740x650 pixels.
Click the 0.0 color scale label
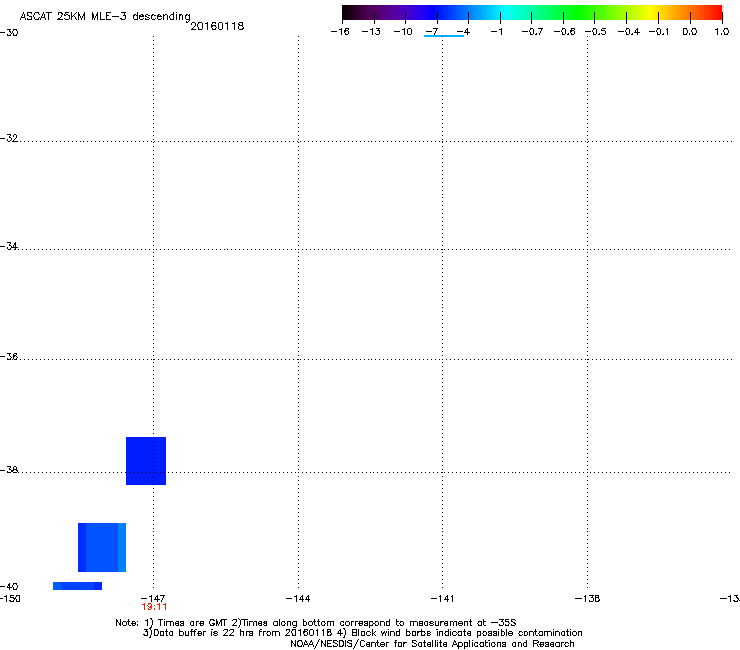(690, 32)
